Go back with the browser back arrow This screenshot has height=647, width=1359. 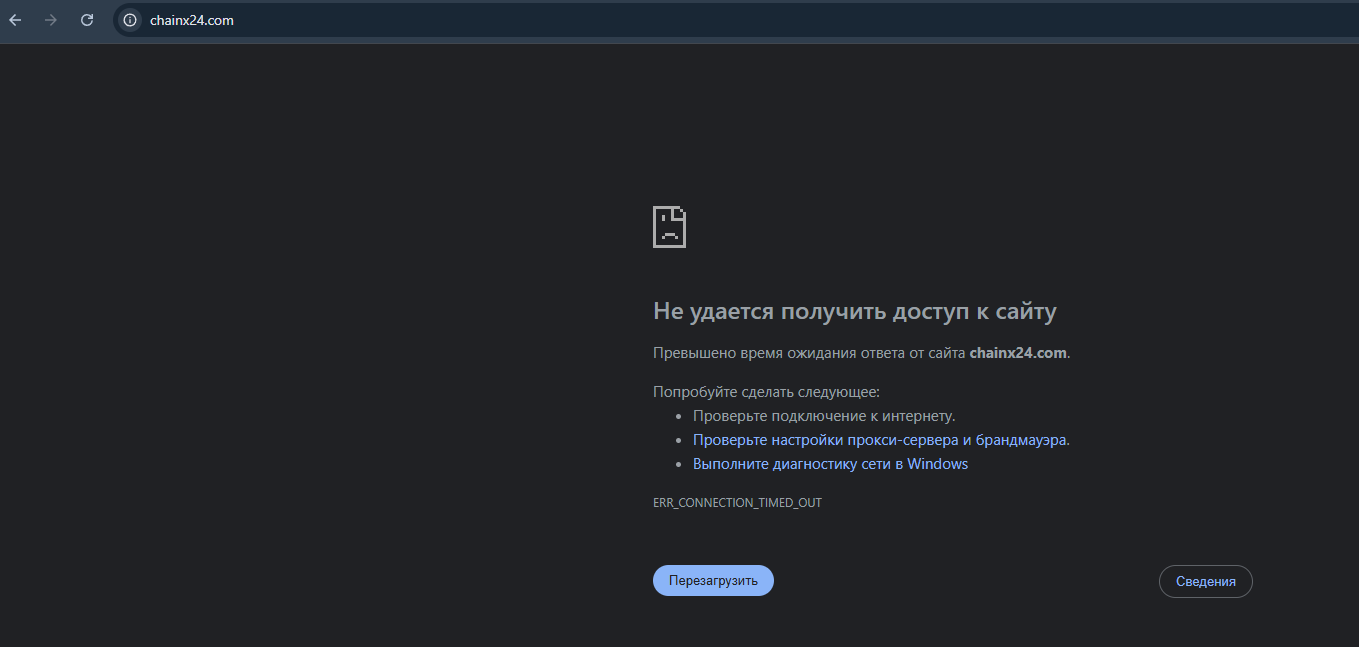(x=15, y=20)
